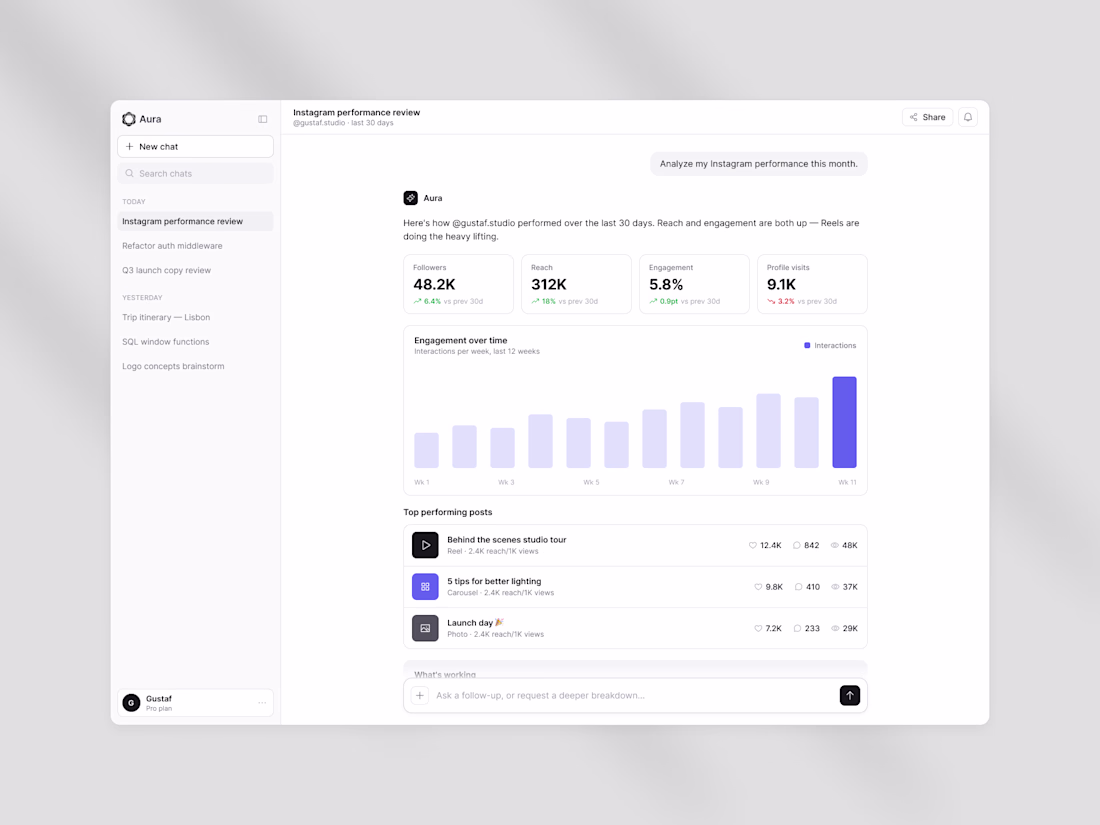Screen dimensions: 1100x825
Task: Click the heart icon showing 7.2K likes
Action: (758, 629)
